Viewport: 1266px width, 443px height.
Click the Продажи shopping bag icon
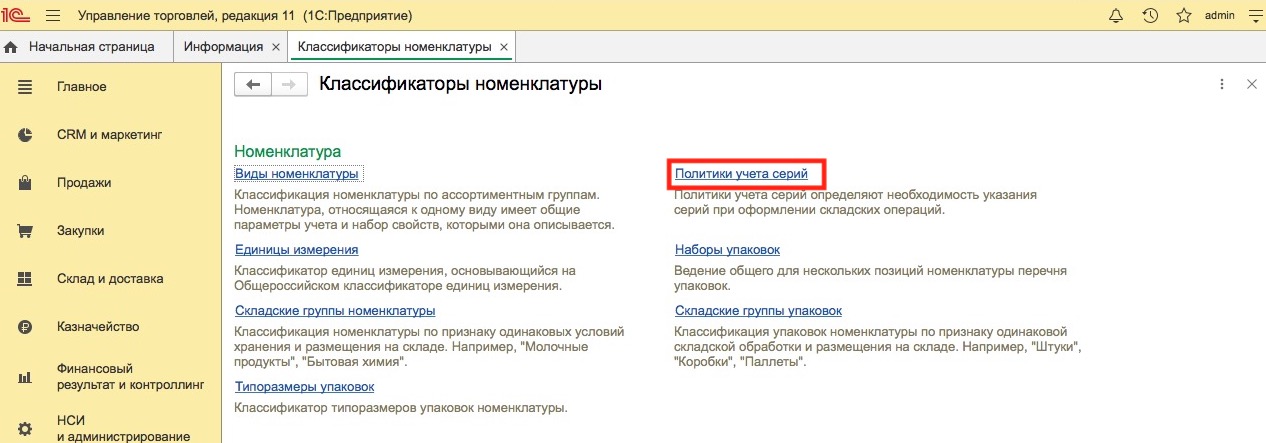click(x=25, y=183)
